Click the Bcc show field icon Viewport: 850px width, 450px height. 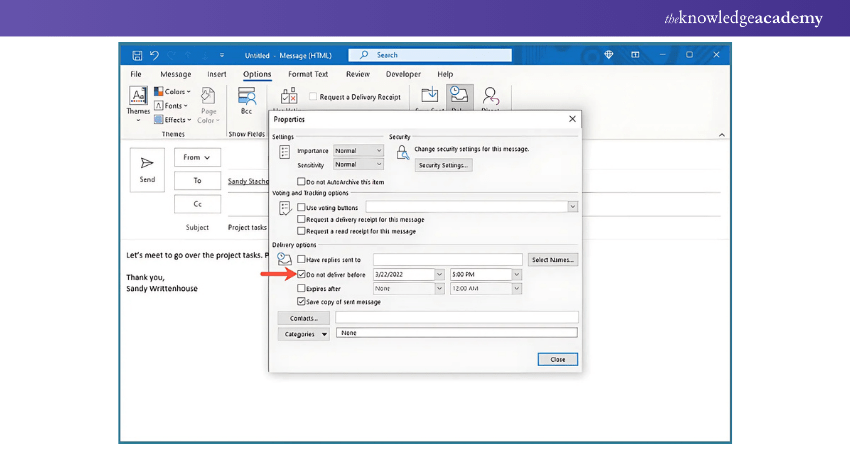click(x=245, y=96)
